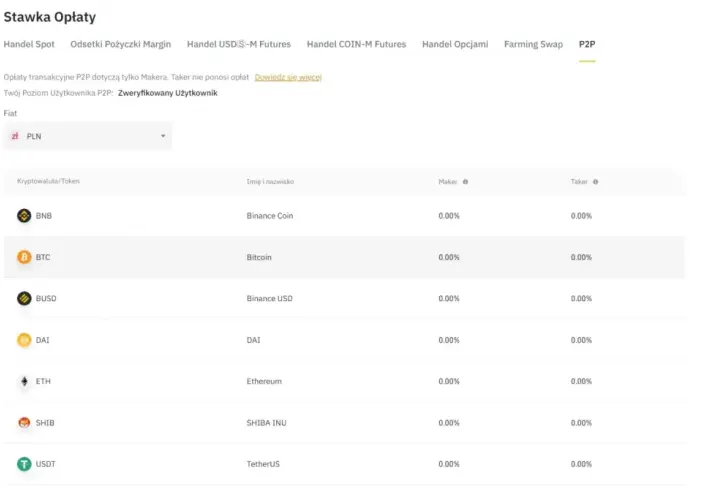Click the Zweryfikowany Użytkownik level text
The image size is (720, 500).
pyautogui.click(x=168, y=93)
